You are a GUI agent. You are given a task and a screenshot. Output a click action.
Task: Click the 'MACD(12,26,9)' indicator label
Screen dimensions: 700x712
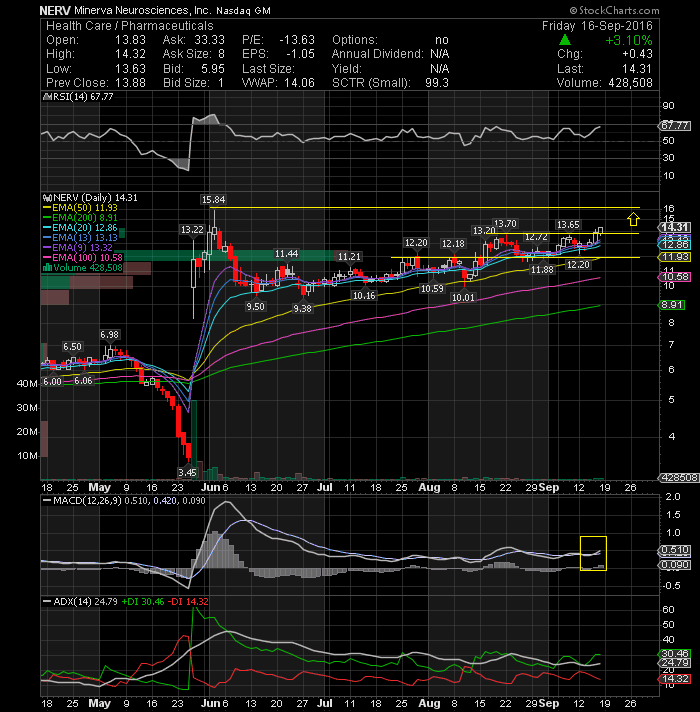tap(87, 500)
